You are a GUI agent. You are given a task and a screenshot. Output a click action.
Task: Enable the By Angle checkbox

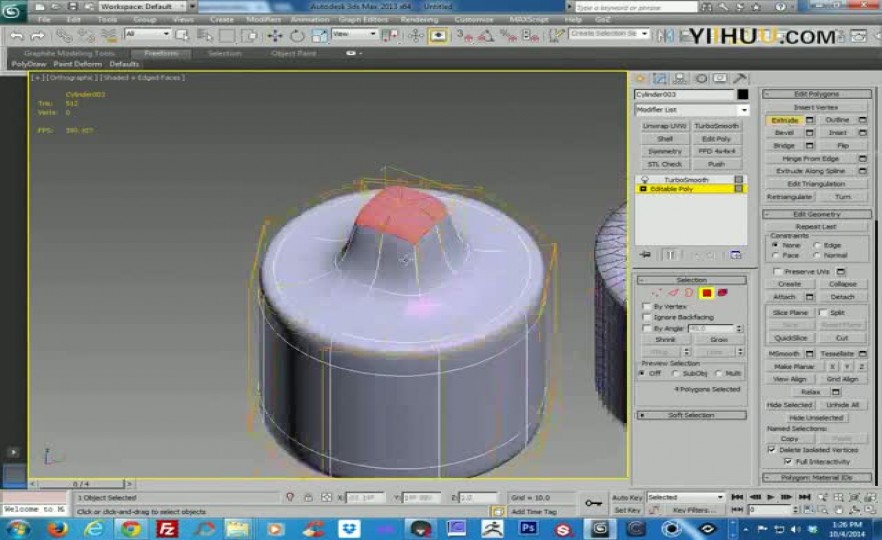point(646,328)
